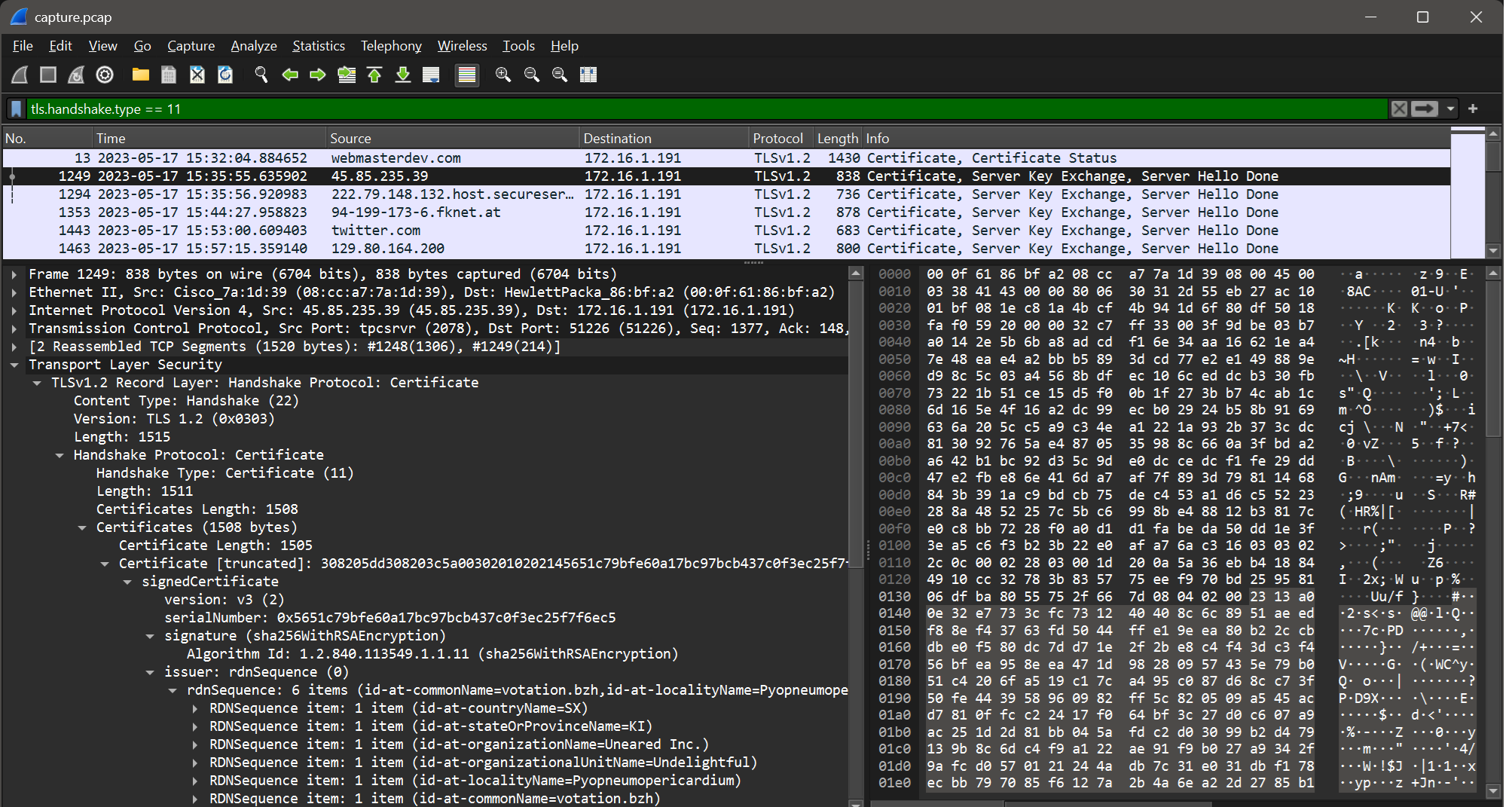Sort packets by Source column header
The image size is (1512, 807).
(x=452, y=139)
